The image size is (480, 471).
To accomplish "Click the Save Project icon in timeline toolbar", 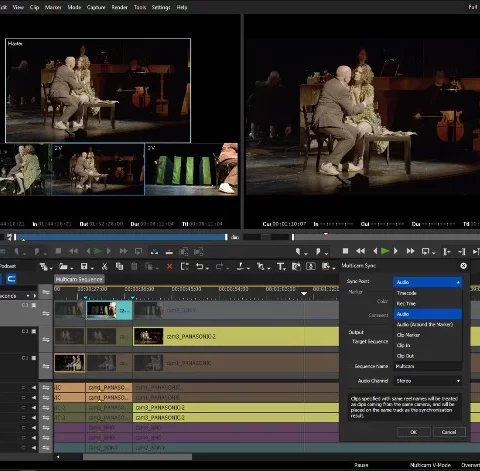I will click(84, 266).
